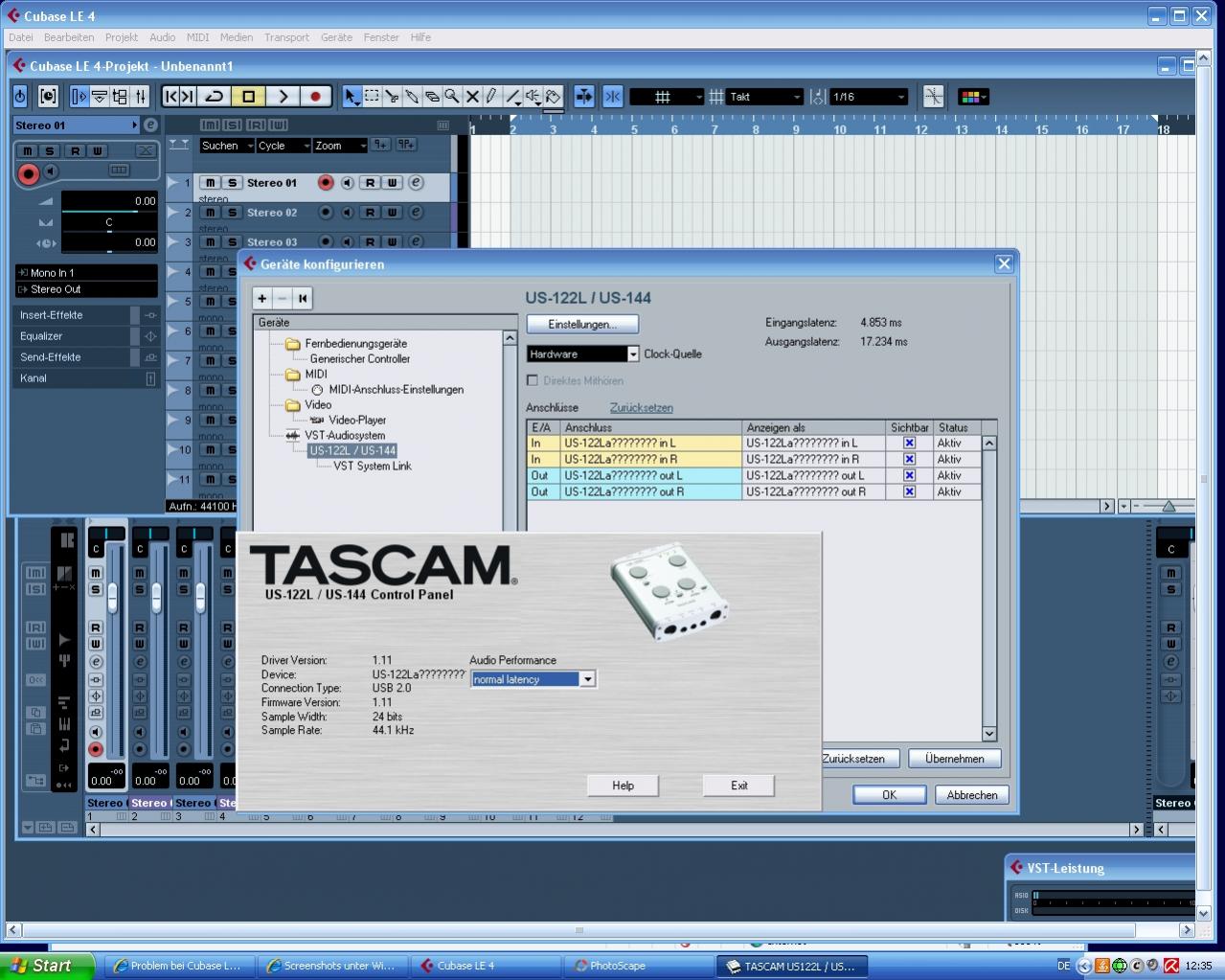Uncheck Sichtbar for US-122L in L port
Image resolution: width=1225 pixels, height=980 pixels.
click(909, 443)
